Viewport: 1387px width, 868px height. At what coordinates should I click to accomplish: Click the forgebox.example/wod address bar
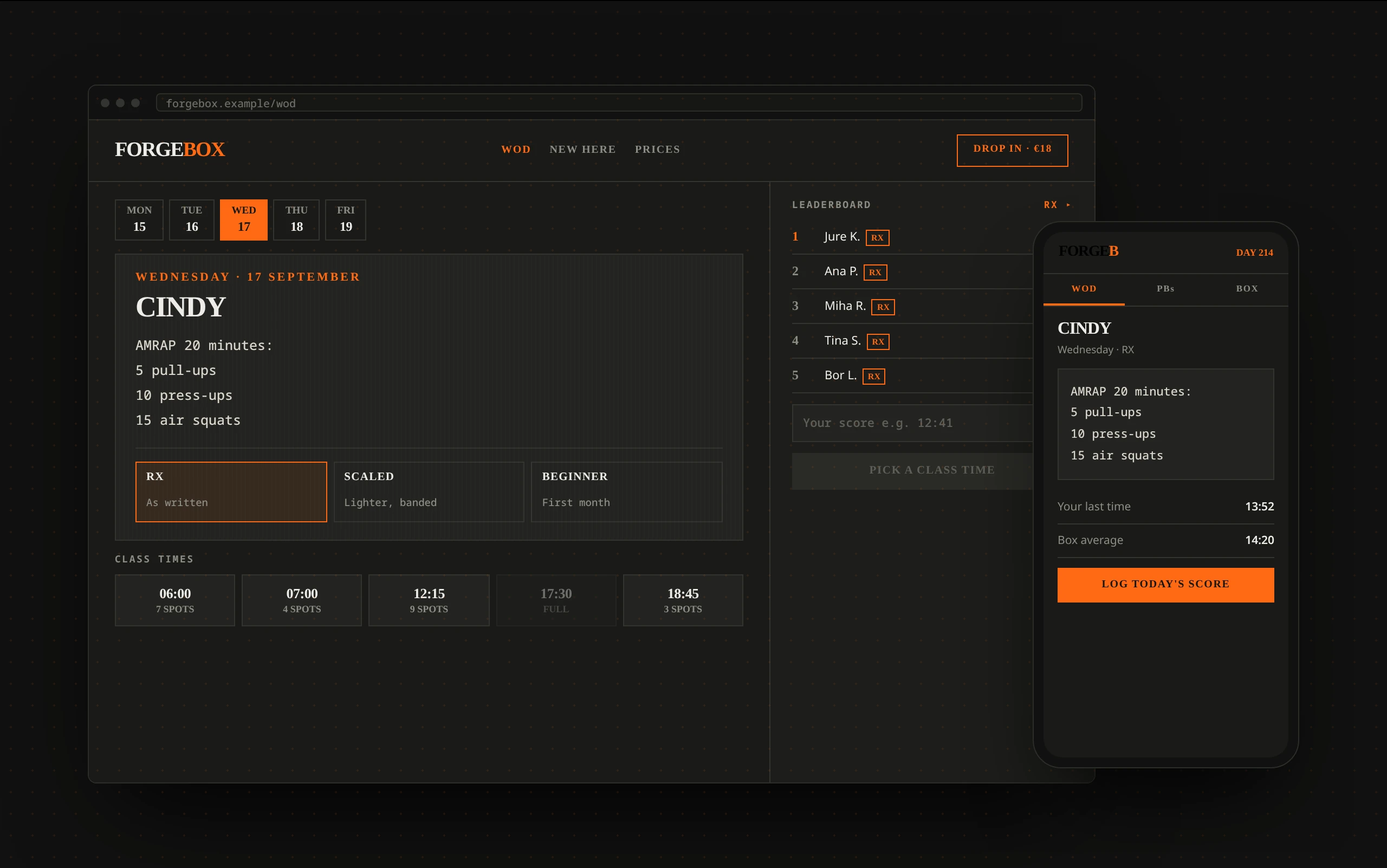point(619,103)
